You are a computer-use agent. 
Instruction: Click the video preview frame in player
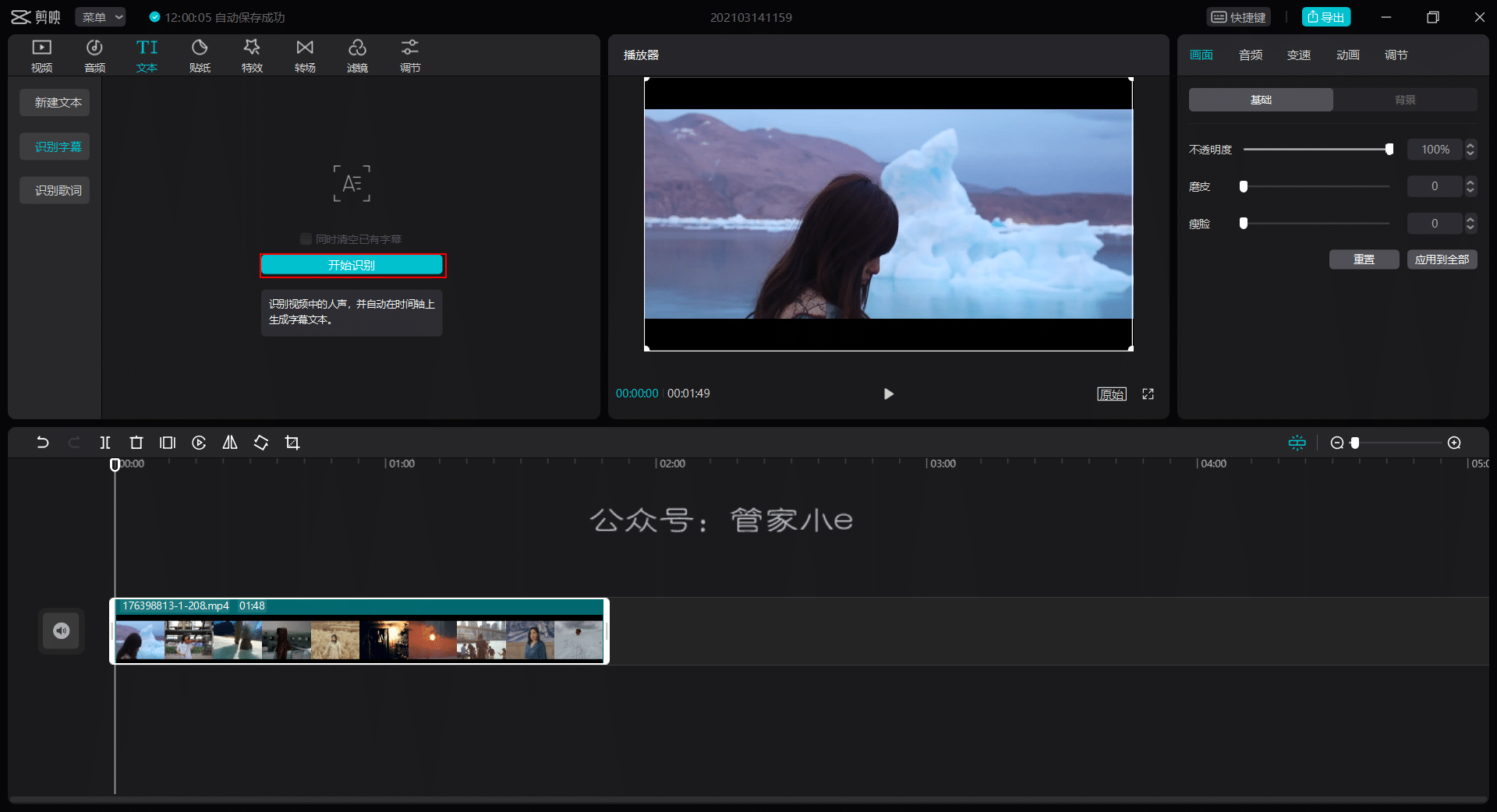pos(888,214)
